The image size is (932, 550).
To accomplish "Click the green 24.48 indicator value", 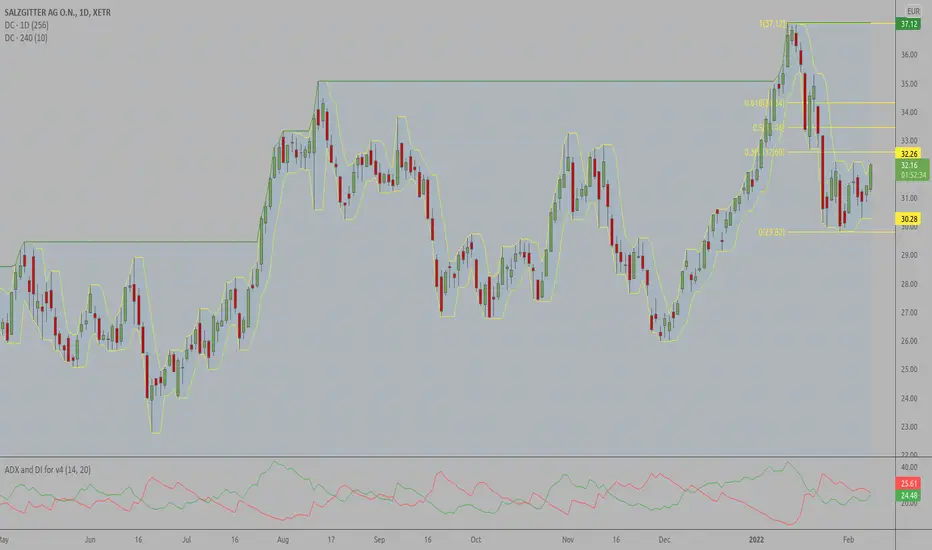I will pyautogui.click(x=909, y=495).
